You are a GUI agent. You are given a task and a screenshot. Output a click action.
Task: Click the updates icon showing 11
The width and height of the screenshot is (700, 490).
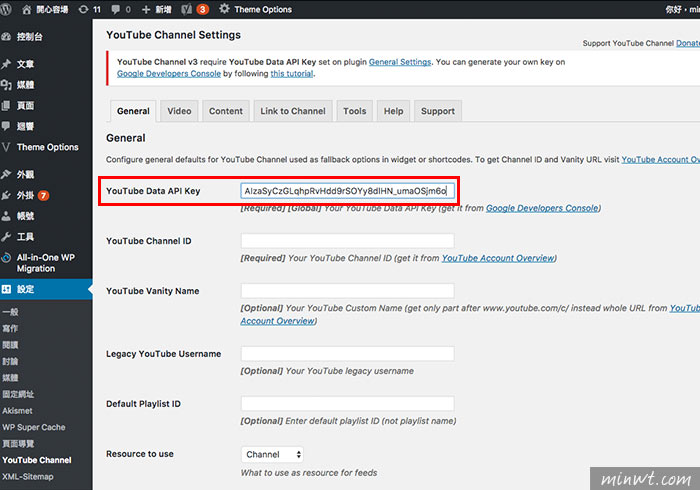83,9
